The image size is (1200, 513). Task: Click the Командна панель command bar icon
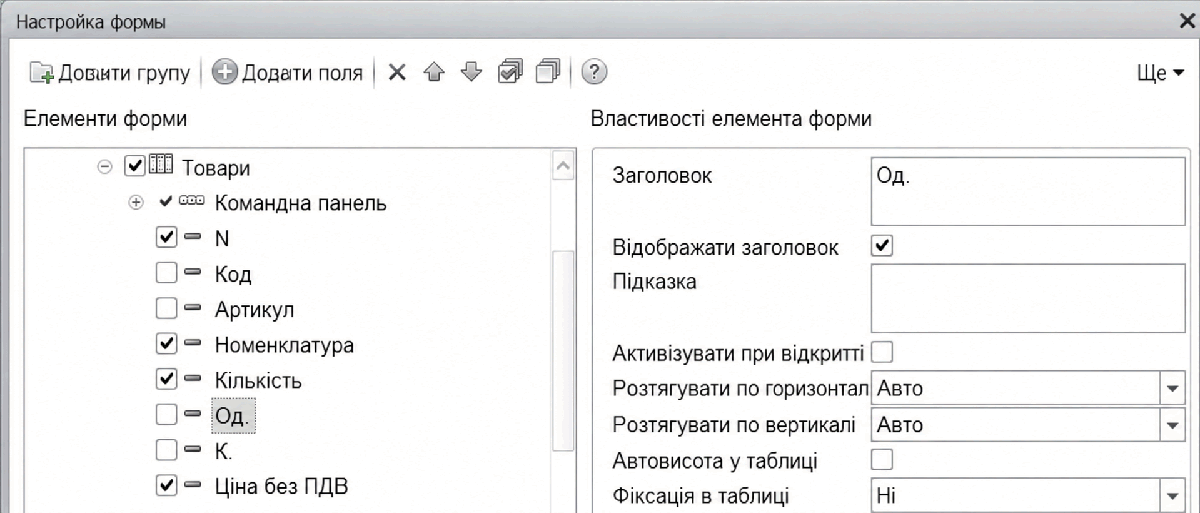coord(192,203)
